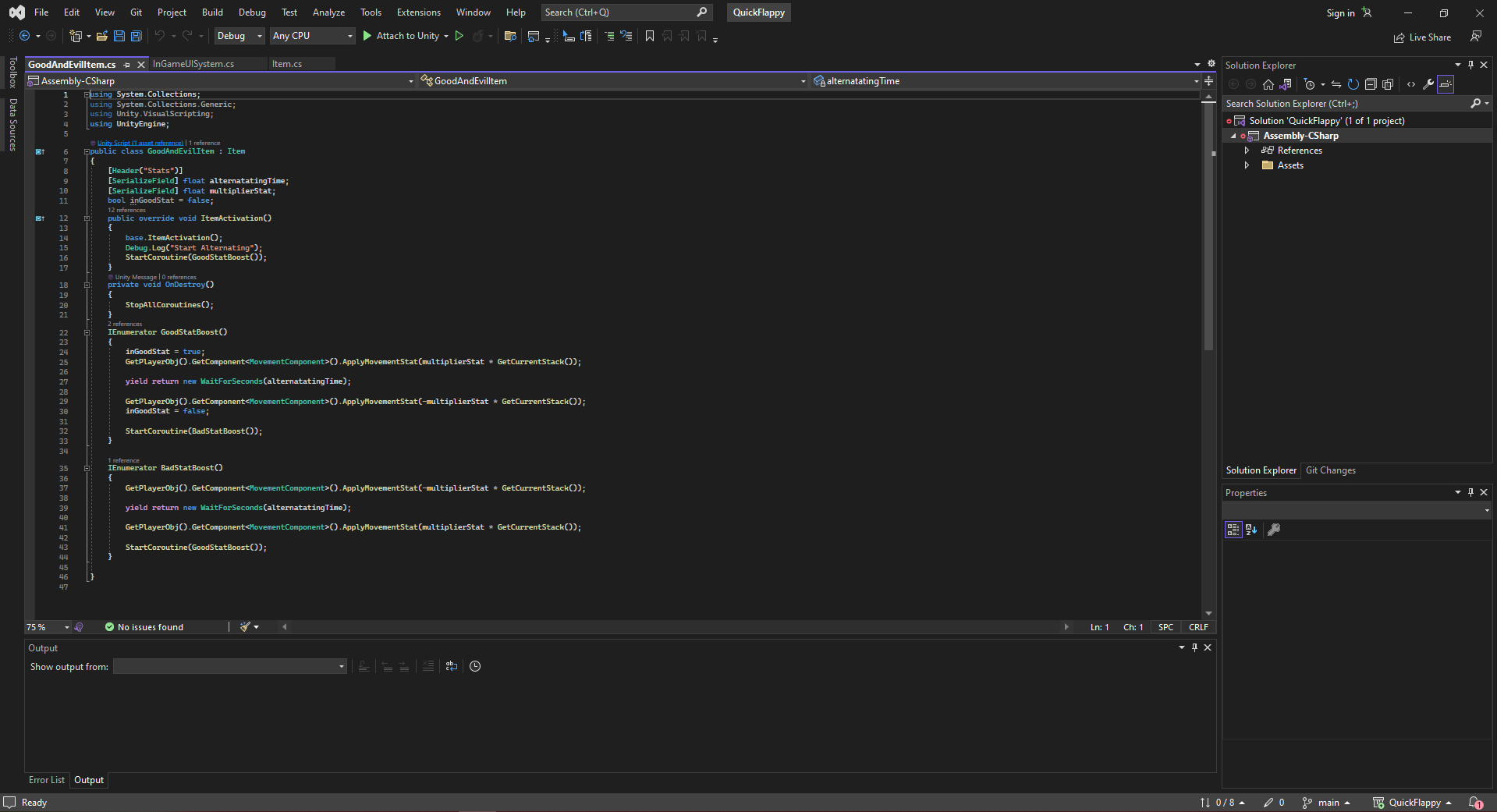Viewport: 1497px width, 812px height.
Task: Click the Property Pages wrench in Properties panel
Action: [x=1274, y=530]
